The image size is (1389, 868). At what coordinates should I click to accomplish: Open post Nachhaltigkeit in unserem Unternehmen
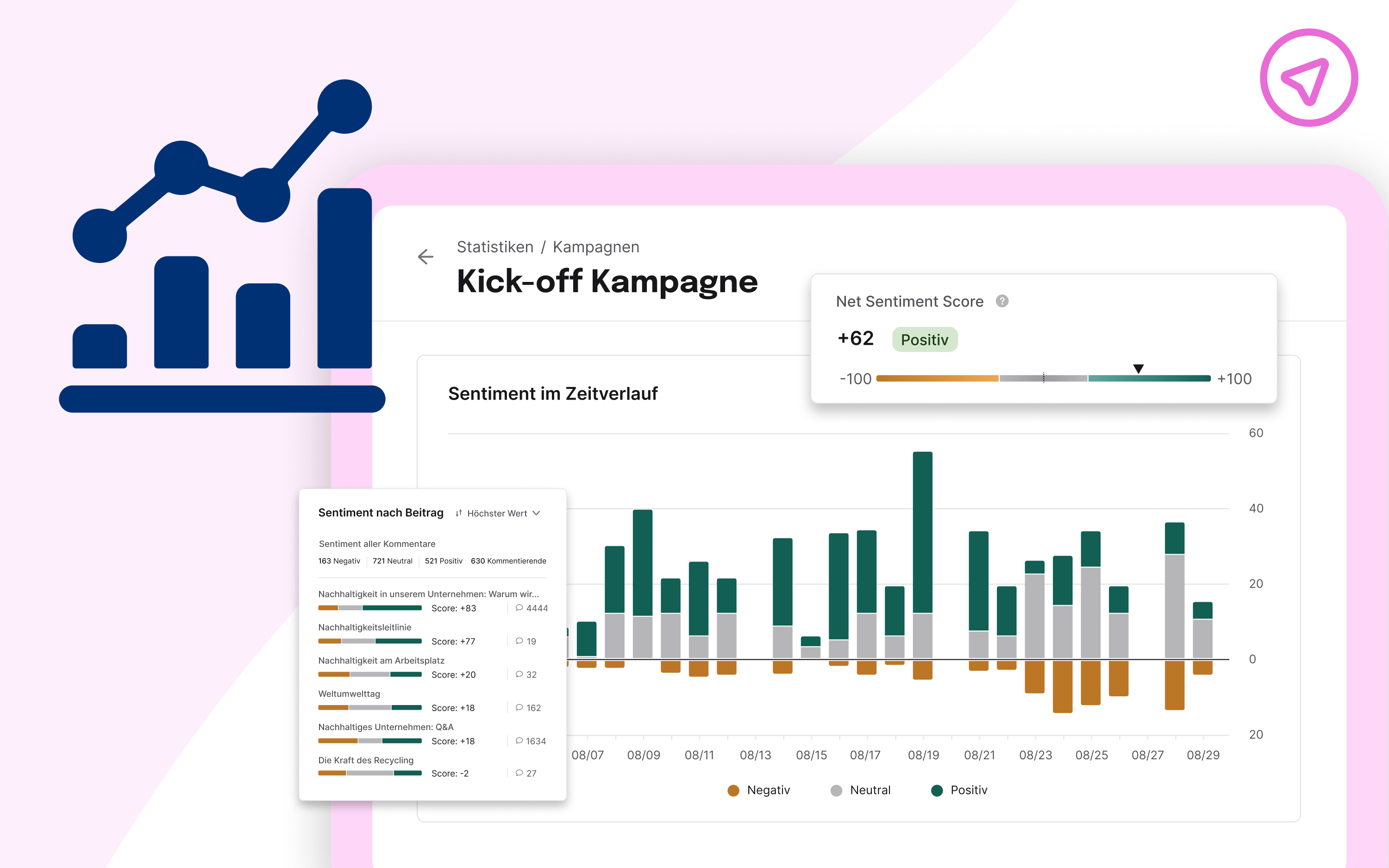(428, 594)
